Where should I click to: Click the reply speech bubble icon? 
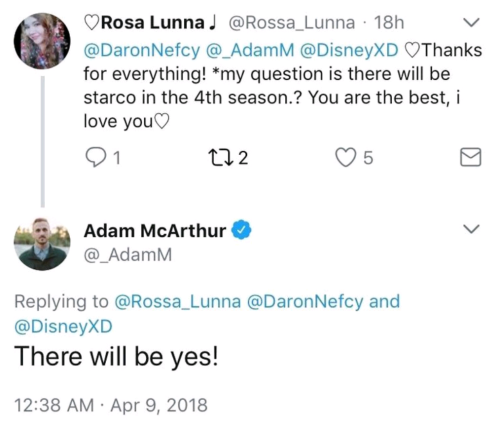click(x=95, y=158)
